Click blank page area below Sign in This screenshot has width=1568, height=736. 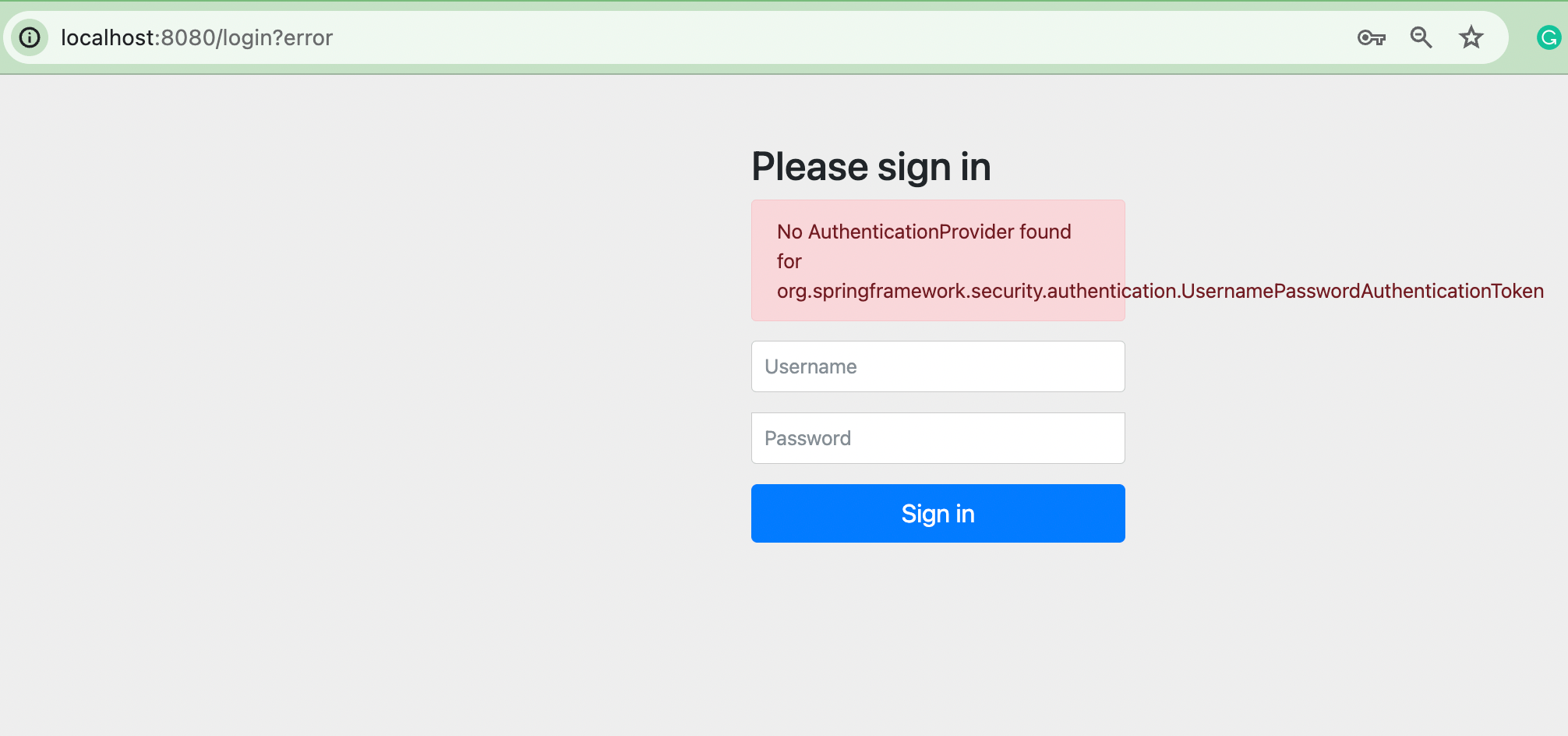(938, 639)
